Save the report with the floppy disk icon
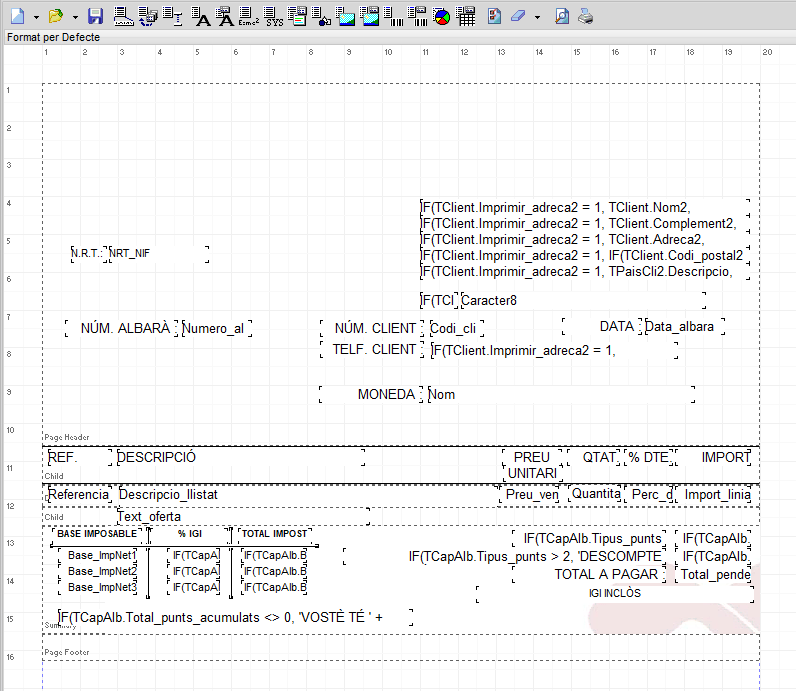The height and width of the screenshot is (691, 796). pos(95,16)
